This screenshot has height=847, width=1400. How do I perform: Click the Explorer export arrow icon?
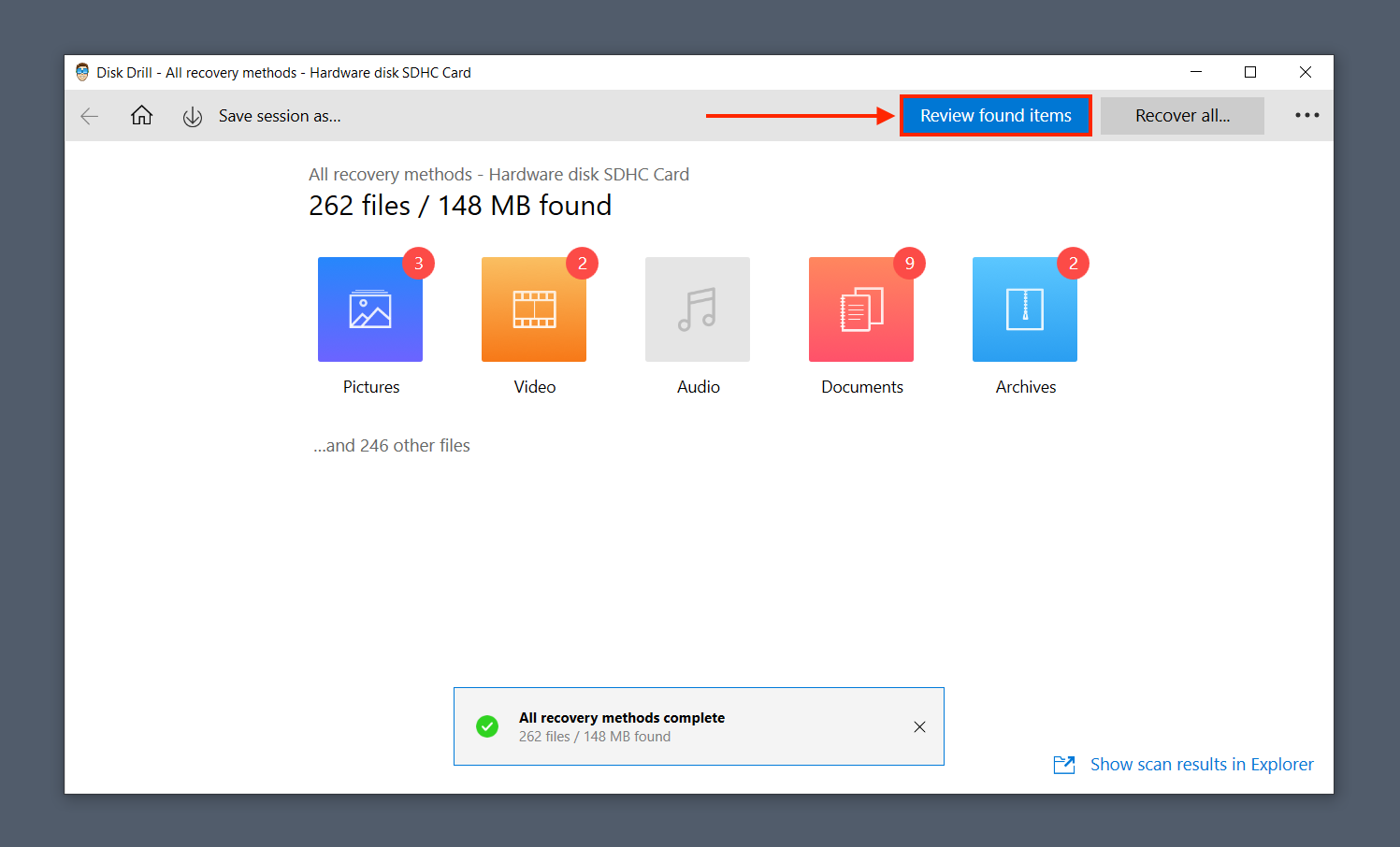coord(1064,765)
